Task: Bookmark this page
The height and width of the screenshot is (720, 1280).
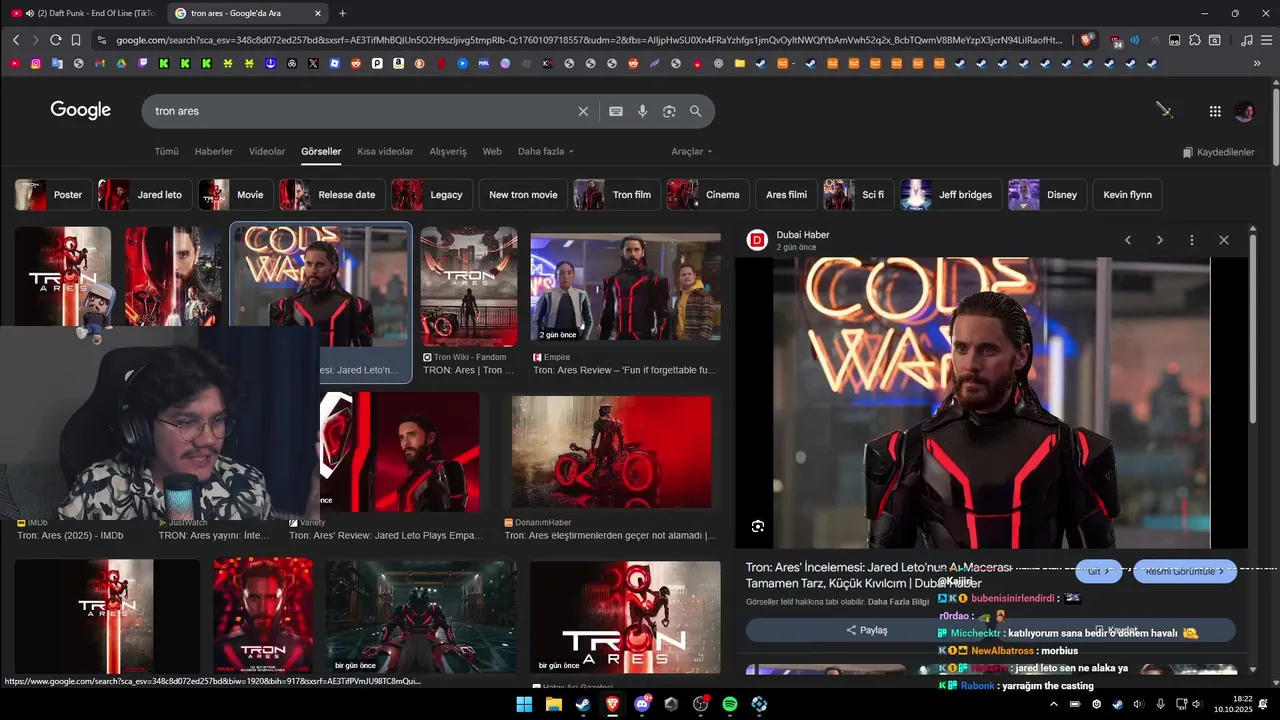Action: click(x=76, y=40)
